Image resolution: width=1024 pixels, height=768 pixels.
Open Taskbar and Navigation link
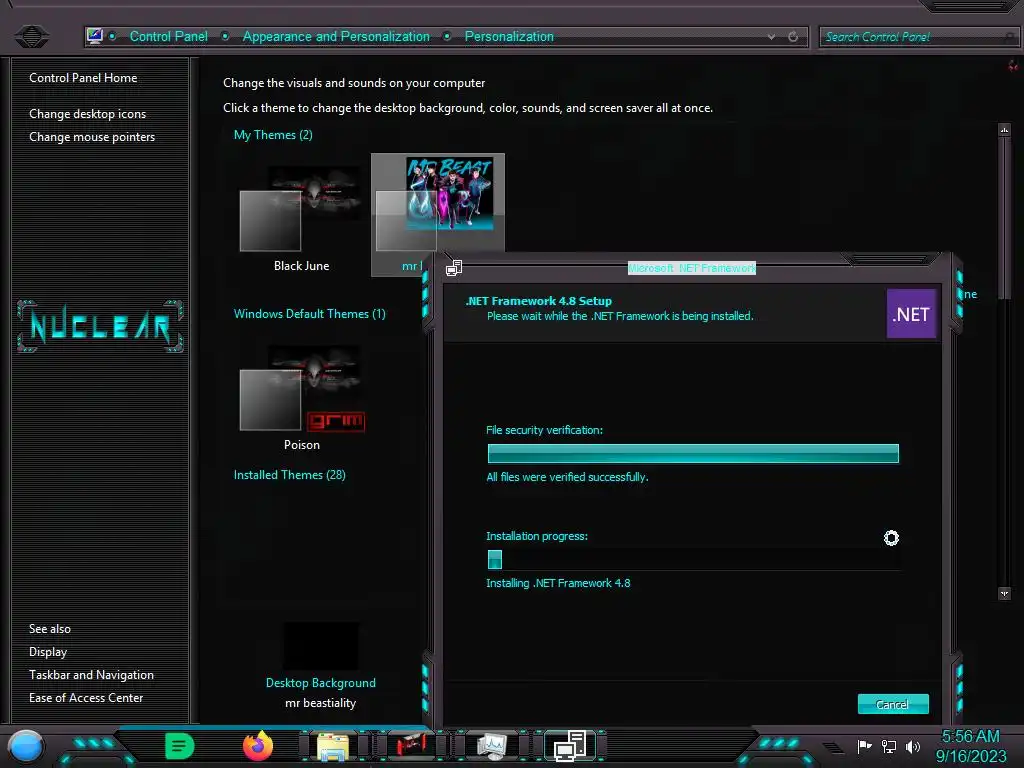(x=91, y=675)
